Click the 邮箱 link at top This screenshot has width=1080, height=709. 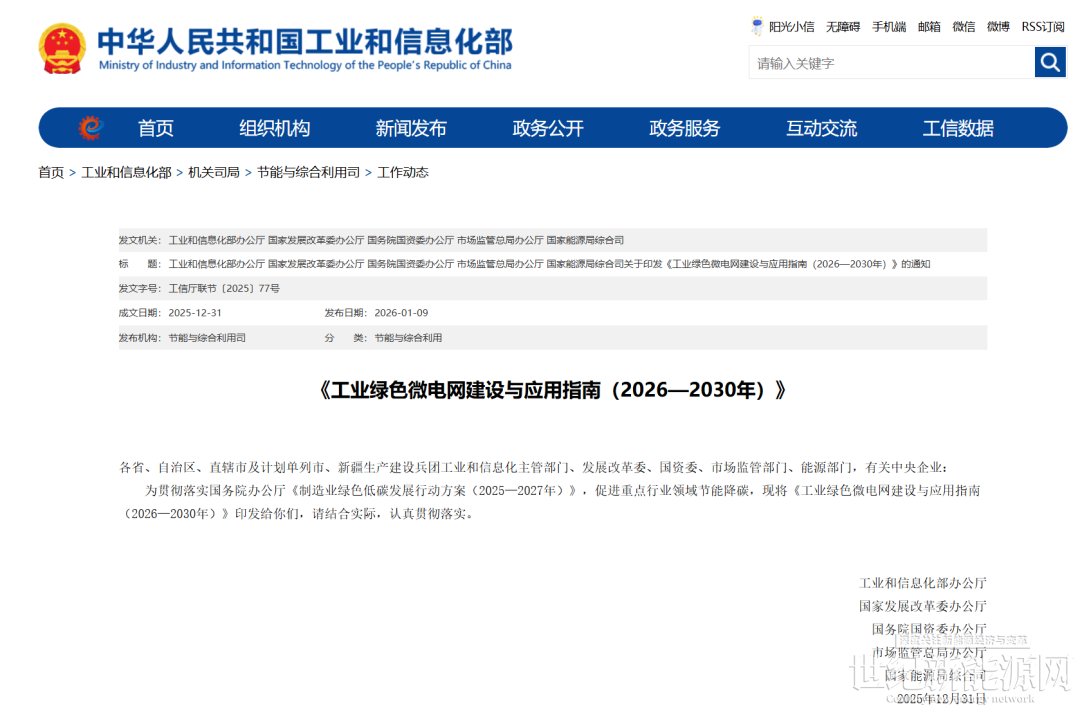tap(929, 27)
